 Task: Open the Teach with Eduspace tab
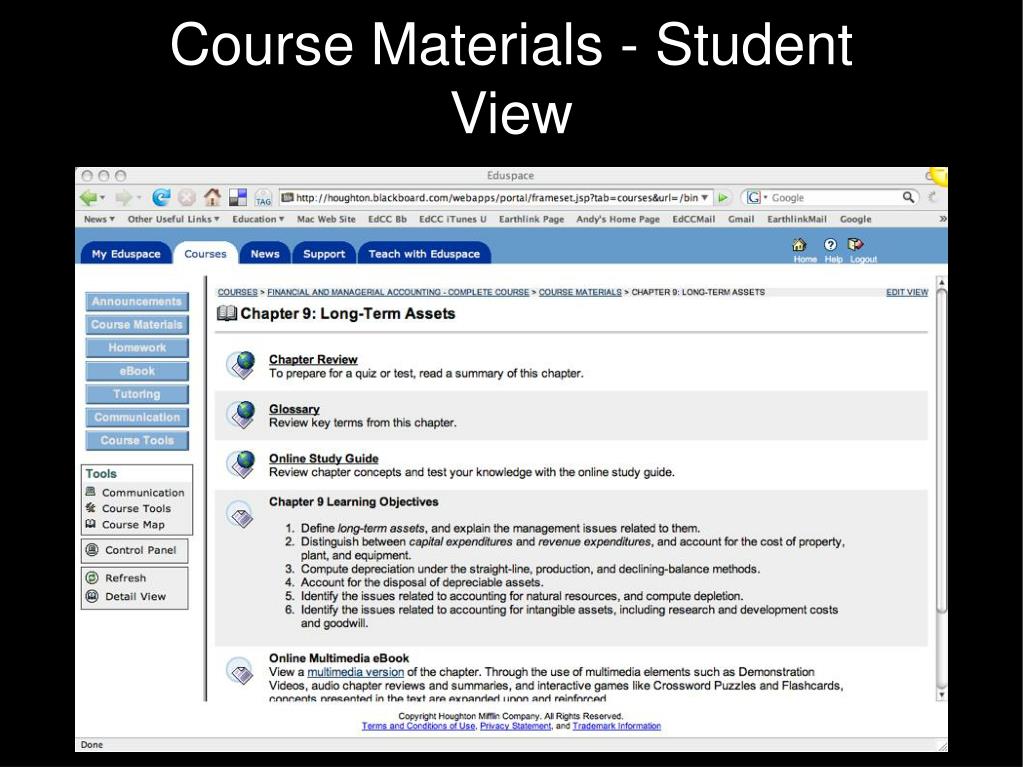pyautogui.click(x=424, y=254)
